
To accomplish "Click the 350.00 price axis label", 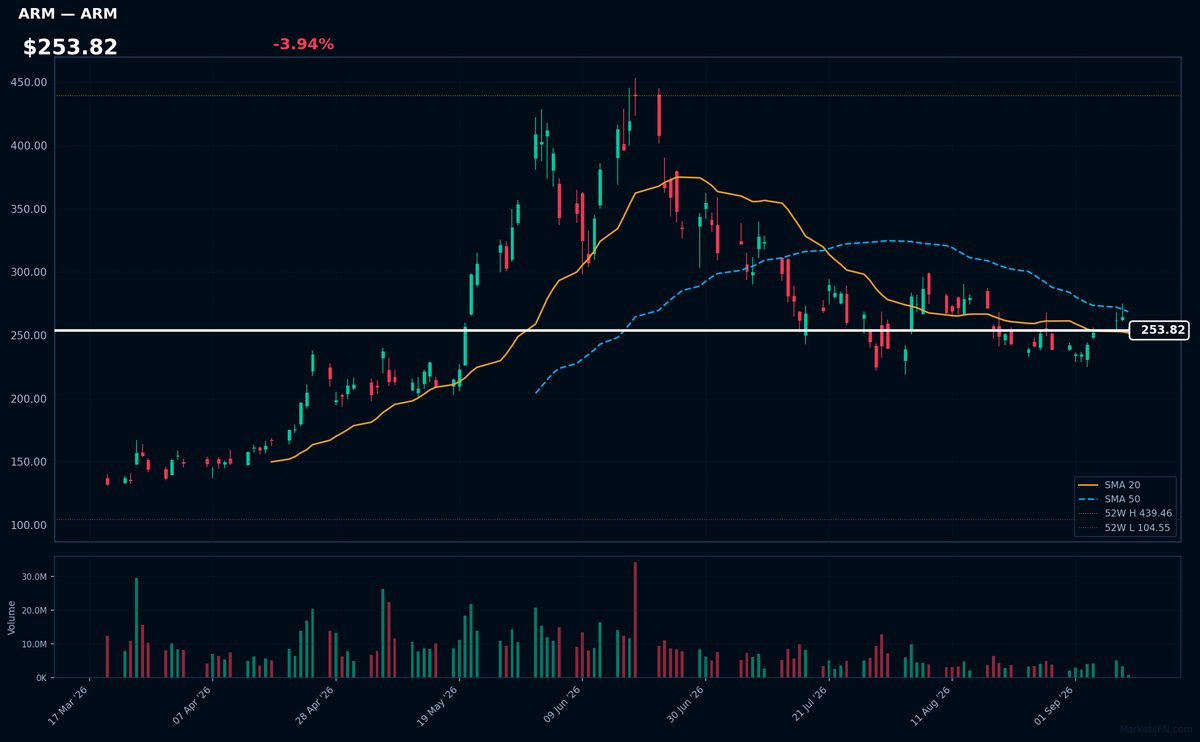I will click(x=29, y=209).
